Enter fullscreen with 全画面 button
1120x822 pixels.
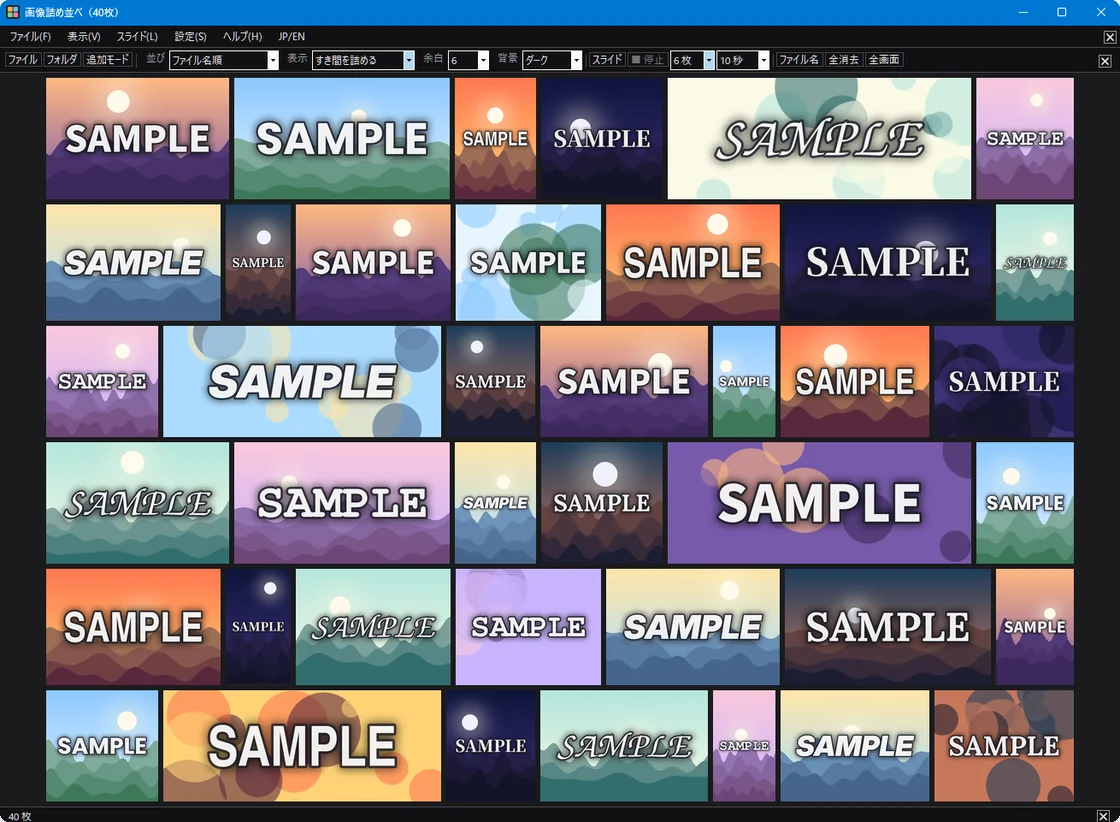coord(884,60)
